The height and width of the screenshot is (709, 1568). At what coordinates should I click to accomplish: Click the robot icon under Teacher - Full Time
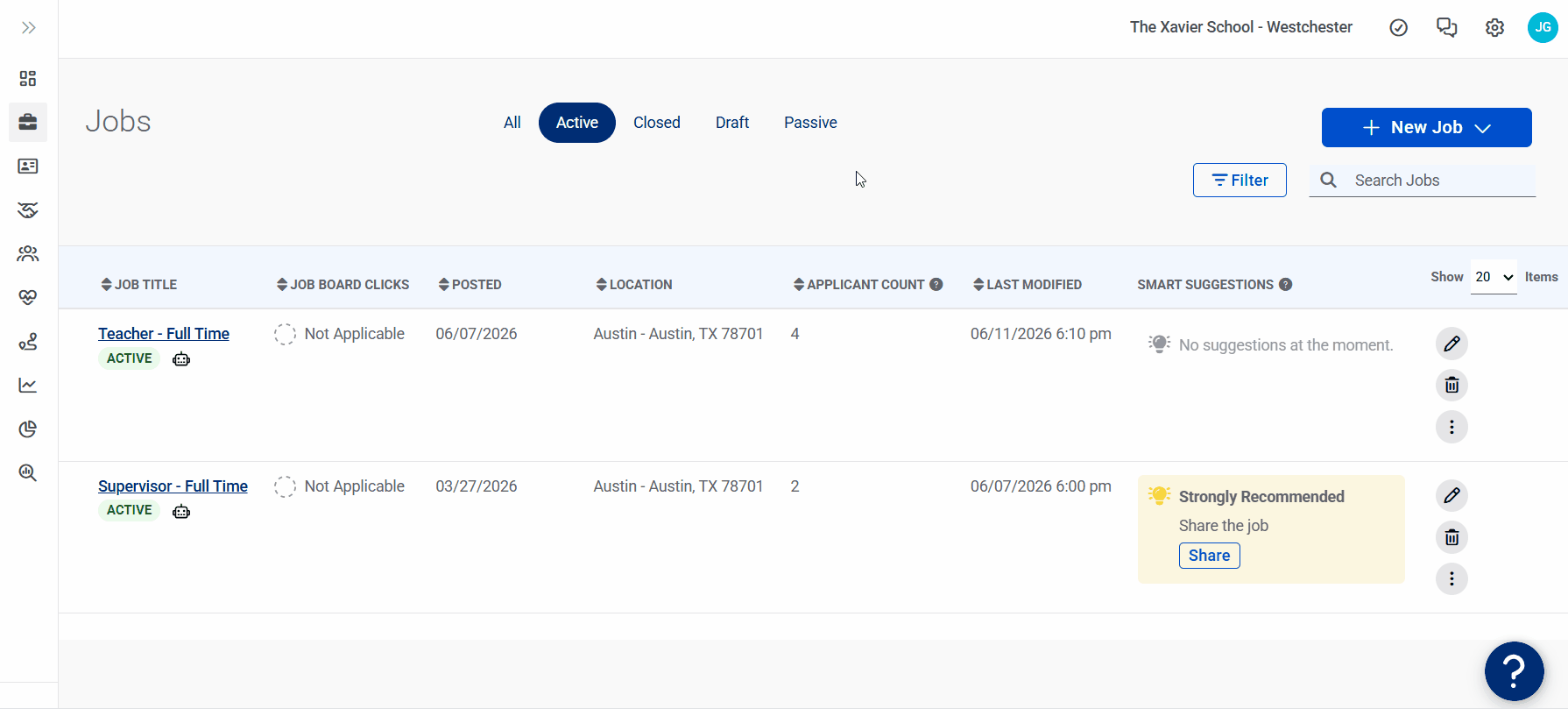pos(181,359)
